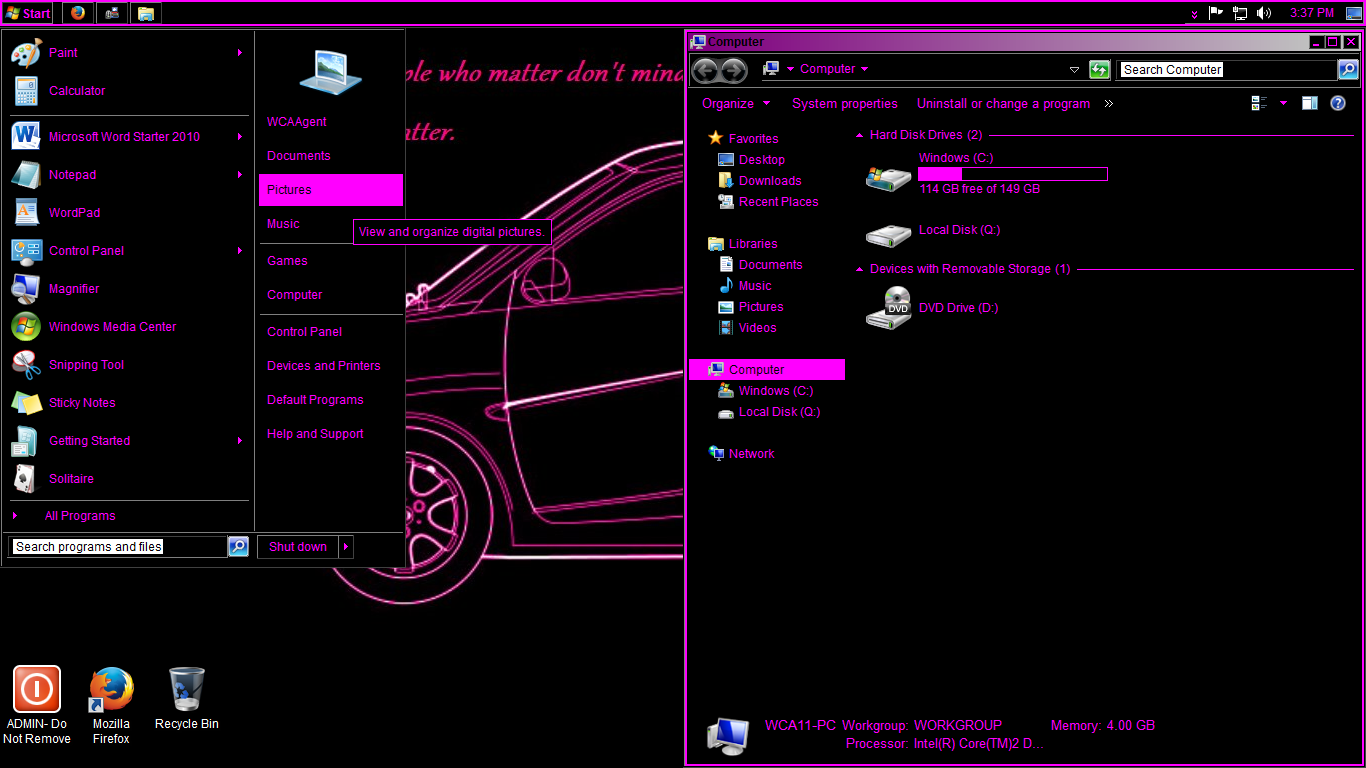Click the Windows (C:) space usage bar
The image size is (1366, 768).
pyautogui.click(x=1012, y=174)
